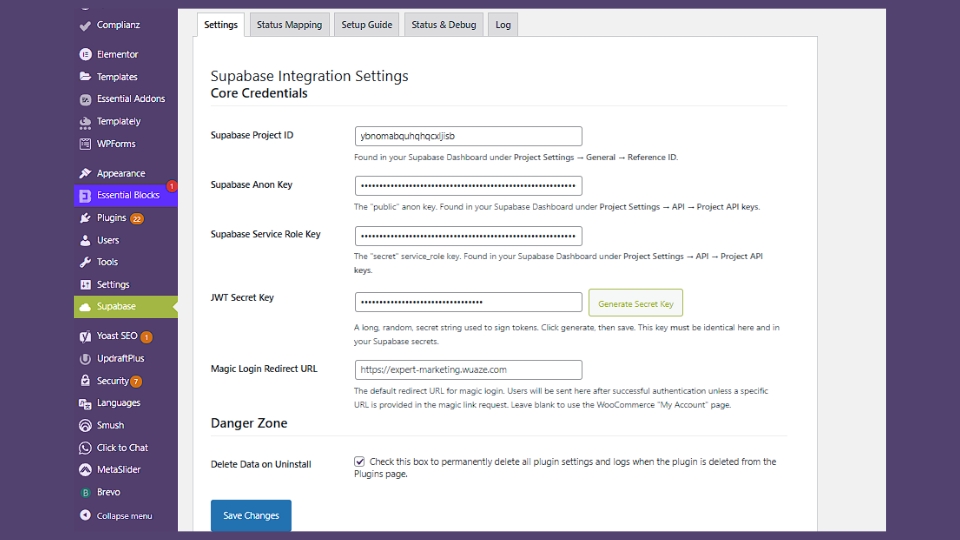Switch to the Settings tab
The height and width of the screenshot is (540, 960).
(220, 24)
